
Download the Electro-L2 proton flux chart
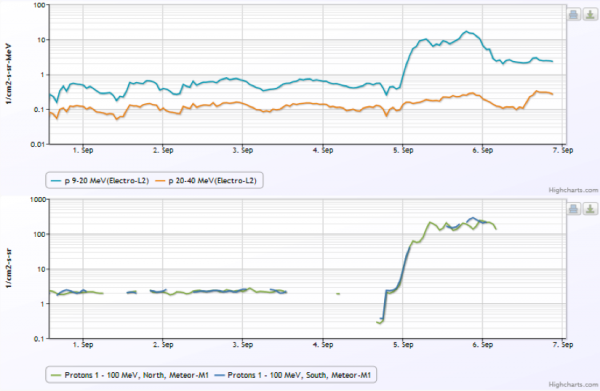pyautogui.click(x=590, y=15)
